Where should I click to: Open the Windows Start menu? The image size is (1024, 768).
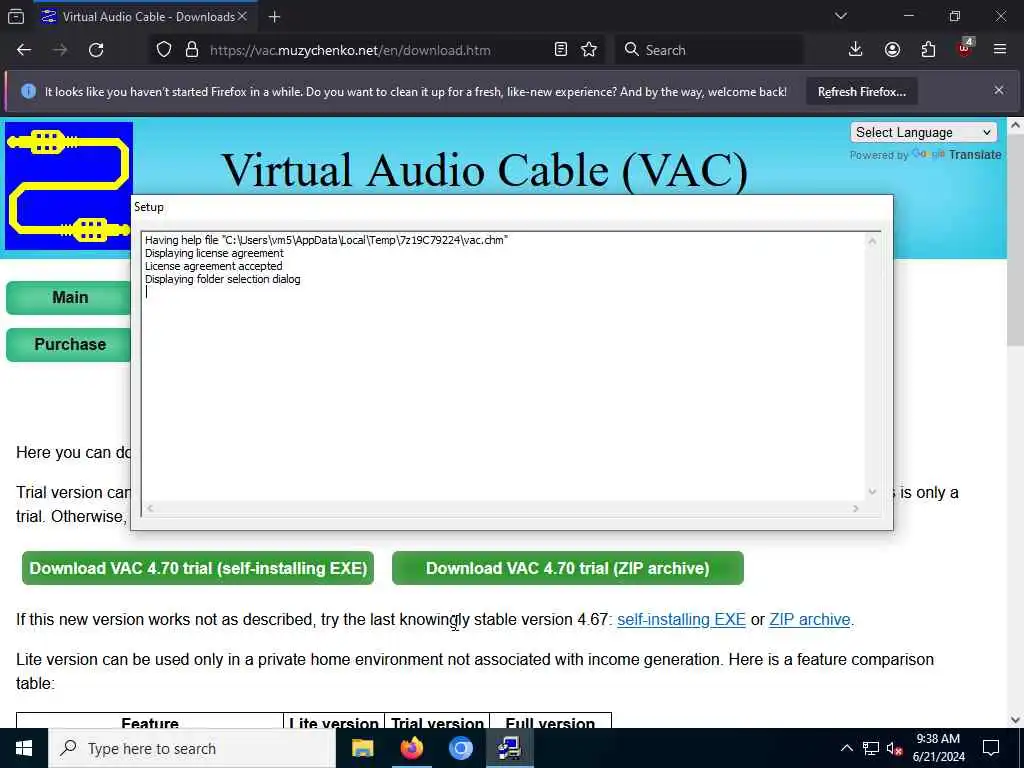24,748
